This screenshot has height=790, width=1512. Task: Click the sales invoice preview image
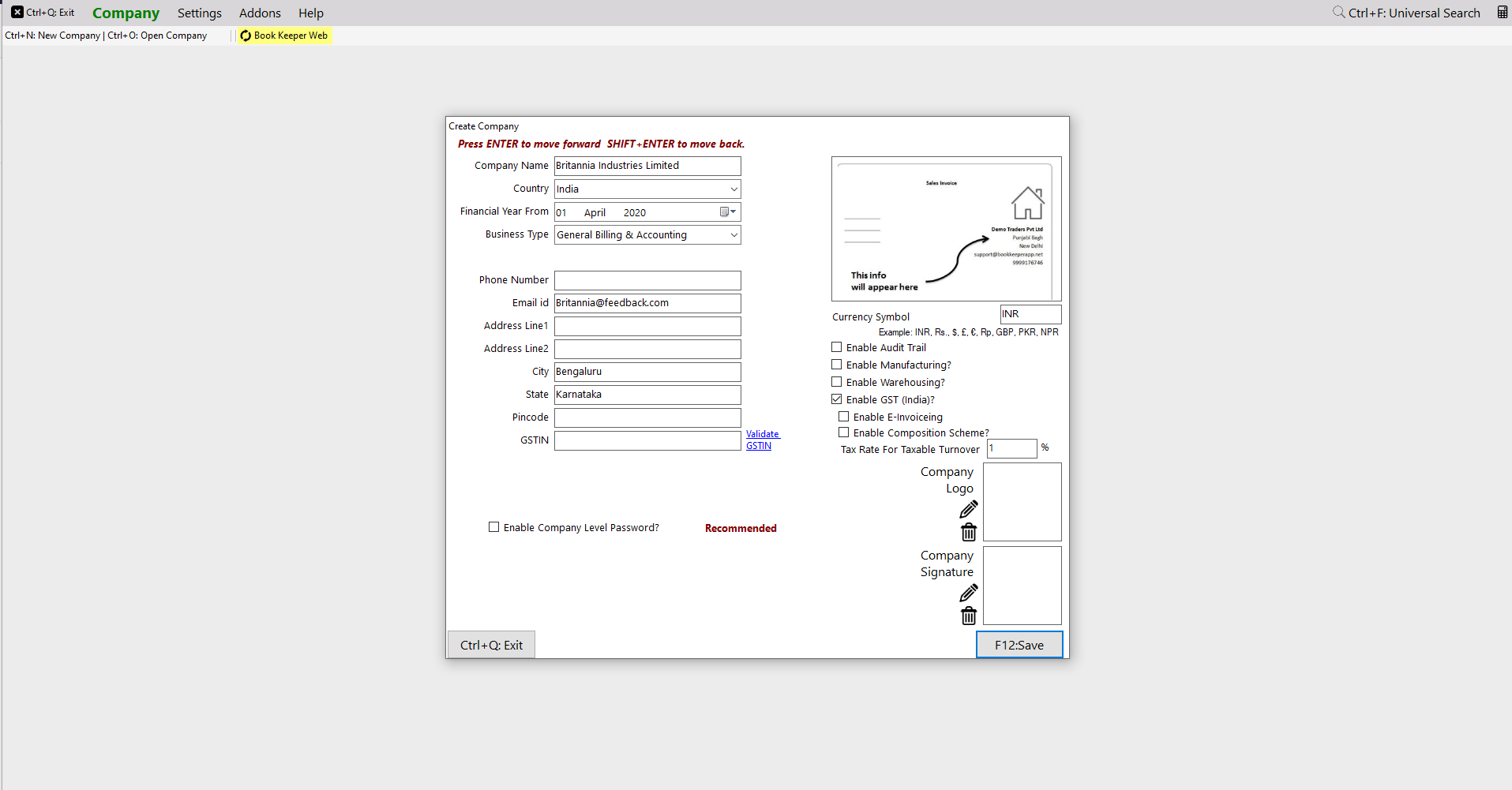click(x=946, y=229)
